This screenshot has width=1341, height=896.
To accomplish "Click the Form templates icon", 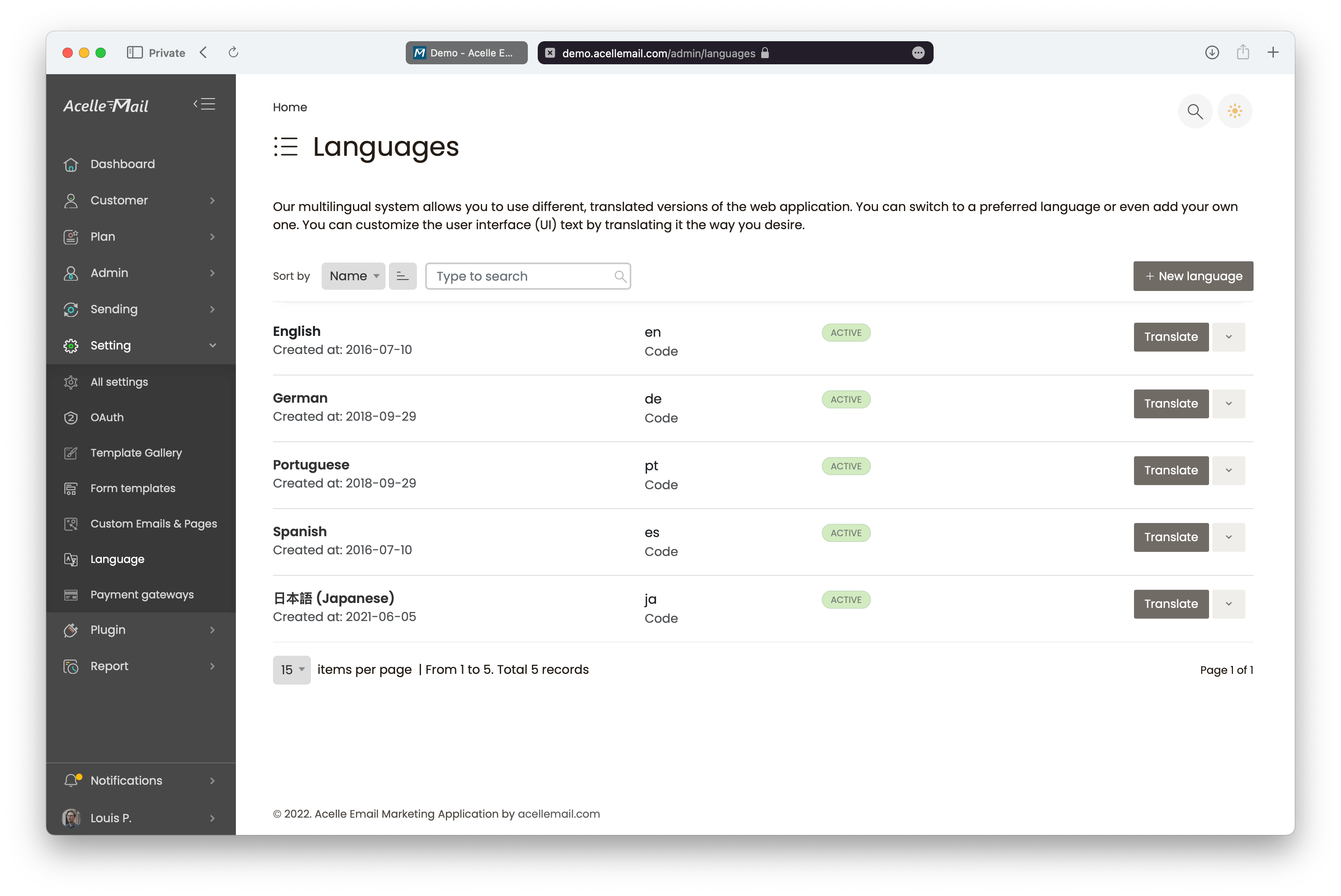I will coord(71,488).
